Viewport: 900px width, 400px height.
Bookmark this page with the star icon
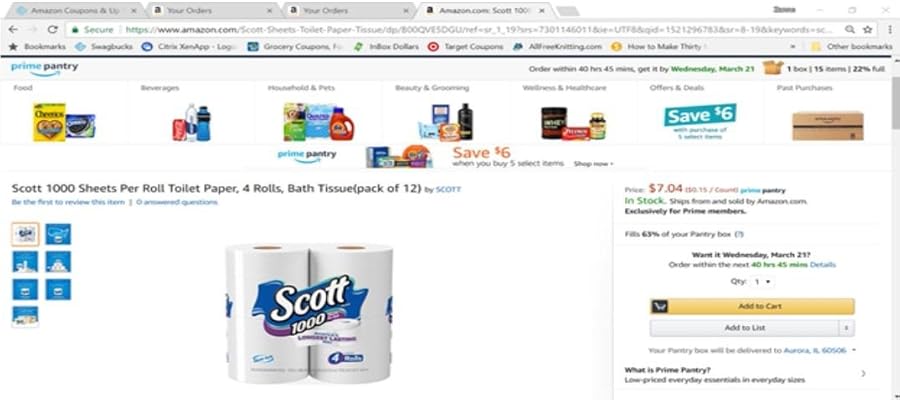coord(867,29)
